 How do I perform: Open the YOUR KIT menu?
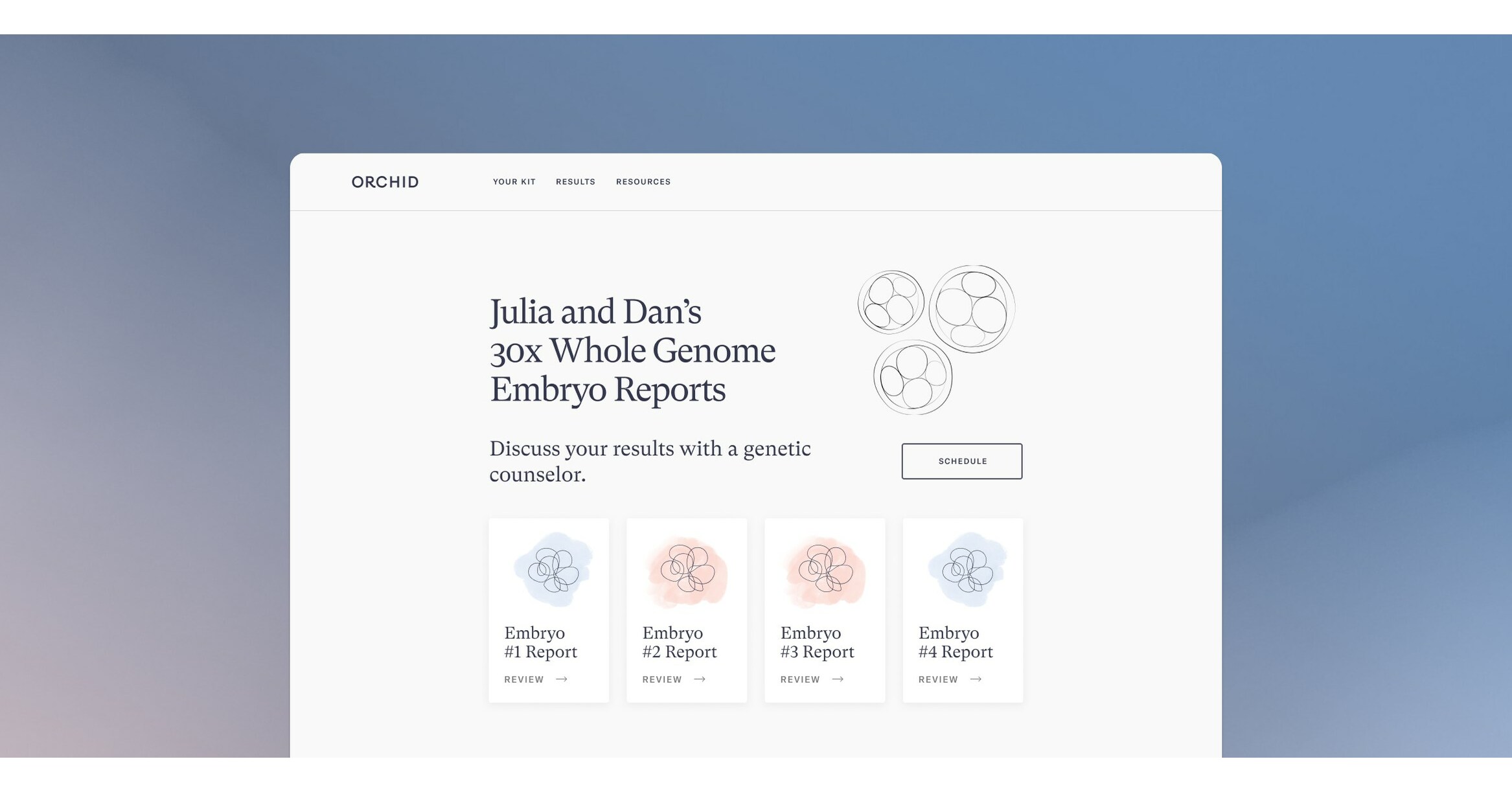(x=514, y=182)
